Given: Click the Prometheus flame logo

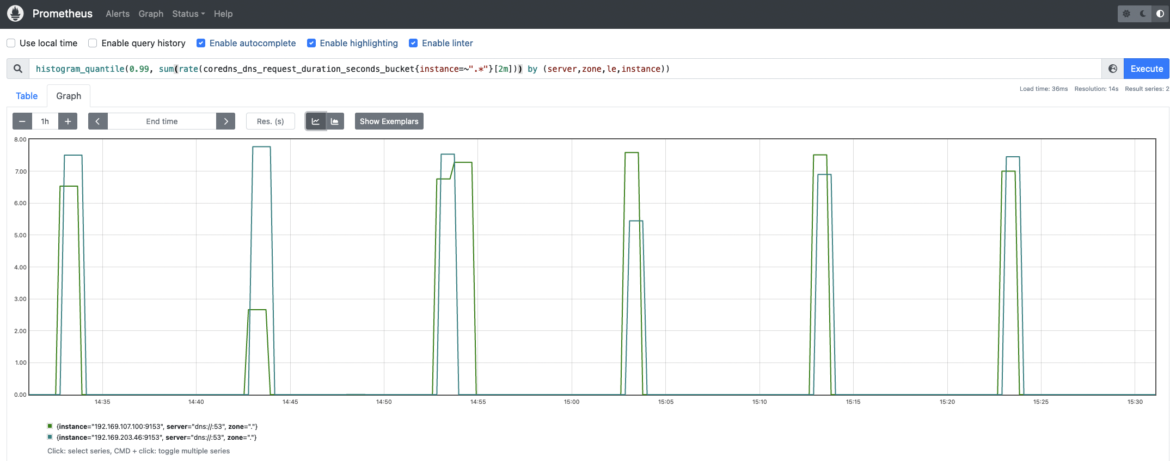Looking at the screenshot, I should (x=15, y=13).
